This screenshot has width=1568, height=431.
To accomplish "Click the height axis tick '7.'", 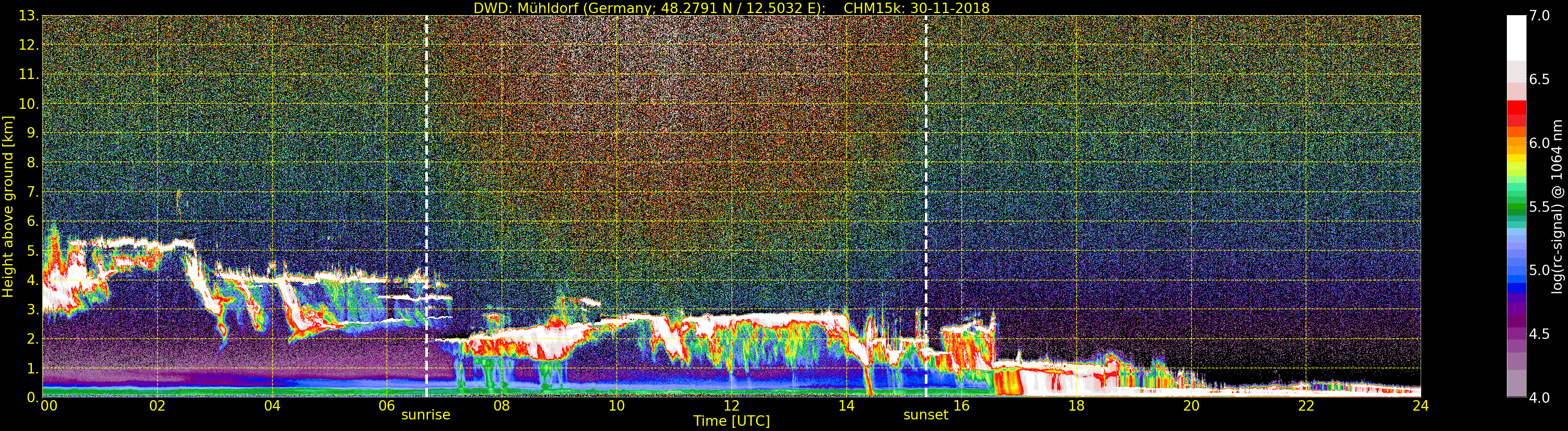I will coord(33,192).
